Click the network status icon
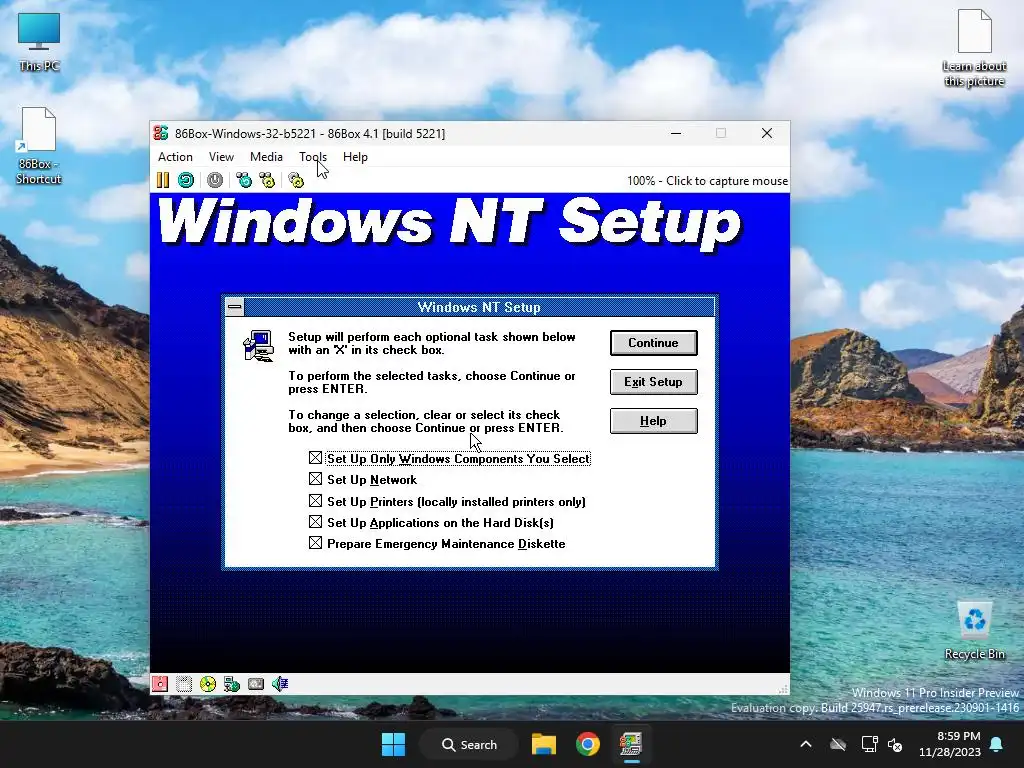Screen dimensions: 1024x768 coord(232,684)
